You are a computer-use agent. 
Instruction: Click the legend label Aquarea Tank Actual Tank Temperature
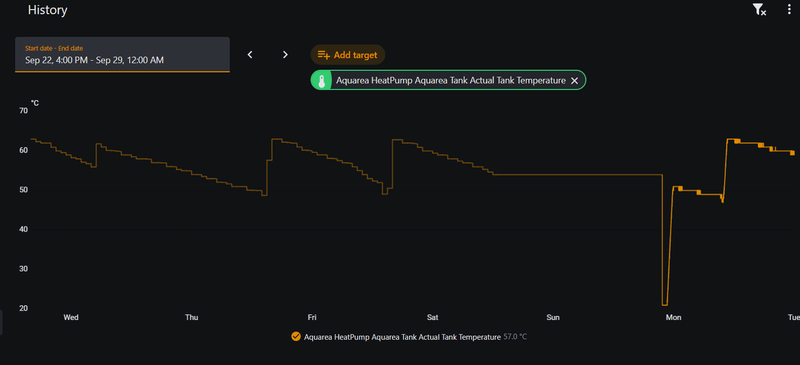coord(403,337)
